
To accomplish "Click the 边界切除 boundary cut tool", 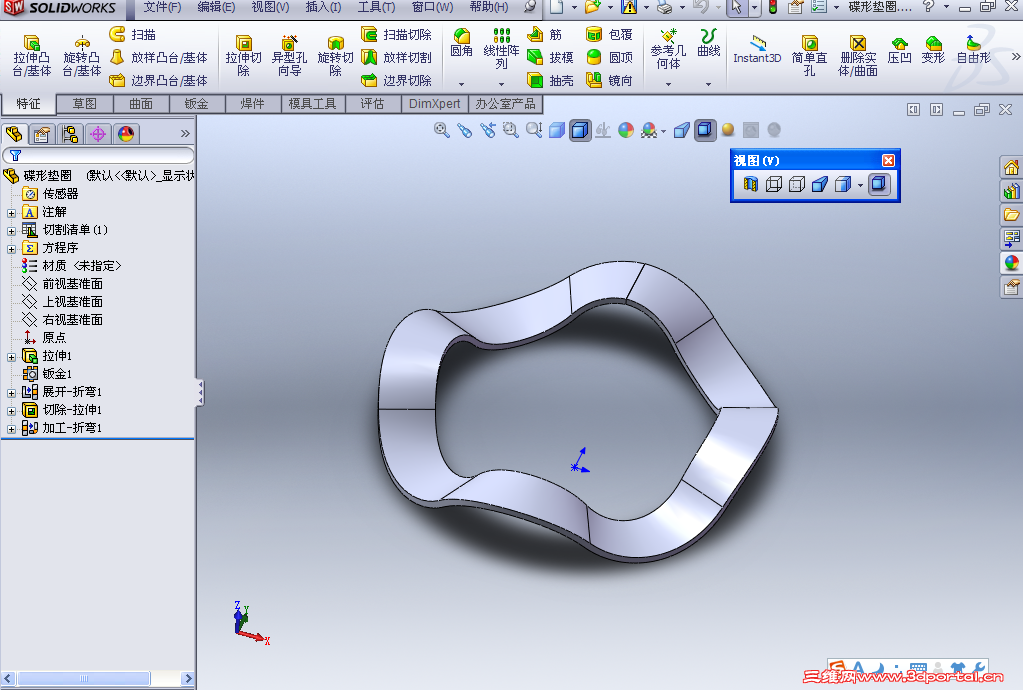I will (x=396, y=80).
